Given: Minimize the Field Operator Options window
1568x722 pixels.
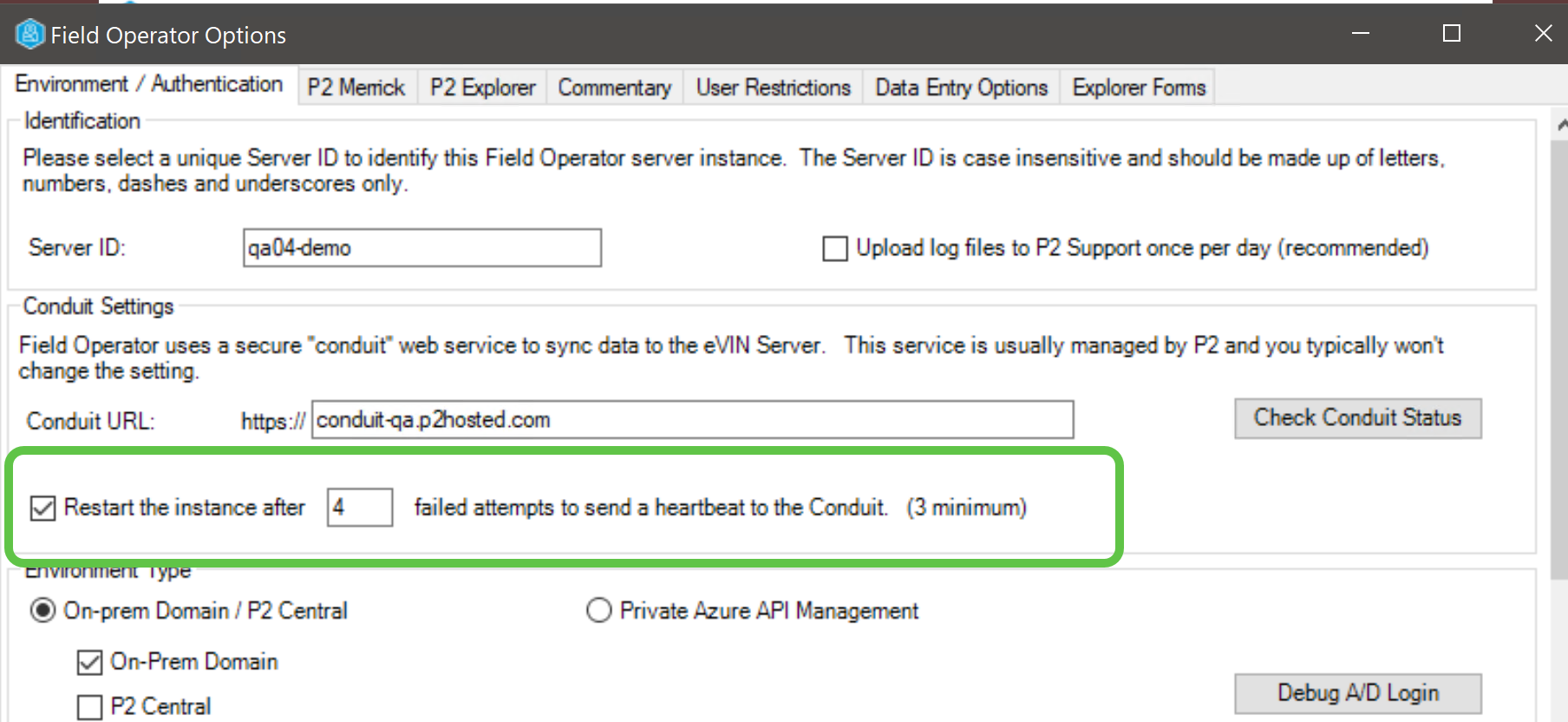Looking at the screenshot, I should 1361,34.
